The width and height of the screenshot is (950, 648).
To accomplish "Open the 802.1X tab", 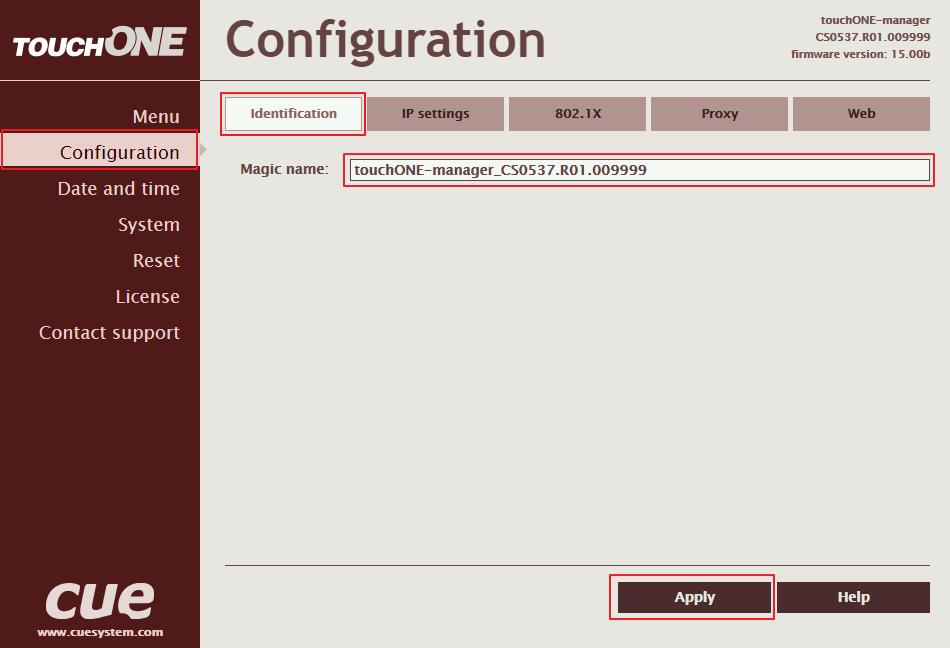I will coord(577,114).
